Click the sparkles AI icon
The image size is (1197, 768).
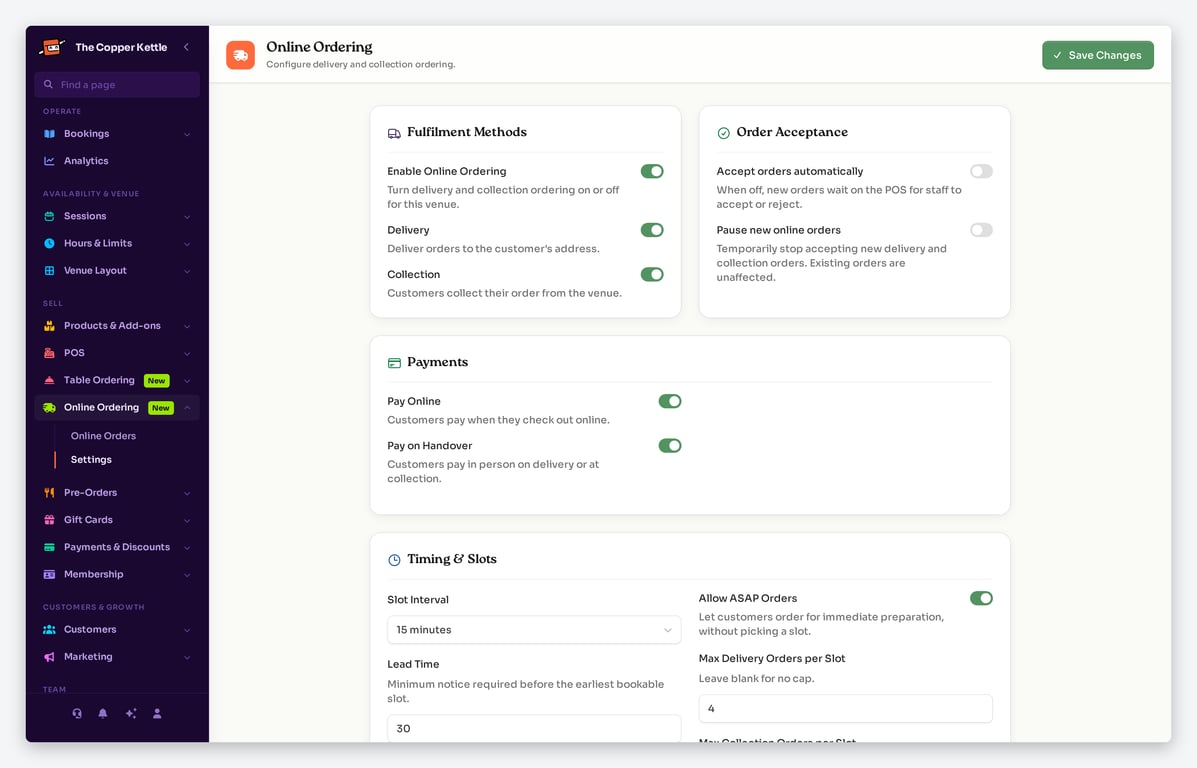tap(131, 714)
